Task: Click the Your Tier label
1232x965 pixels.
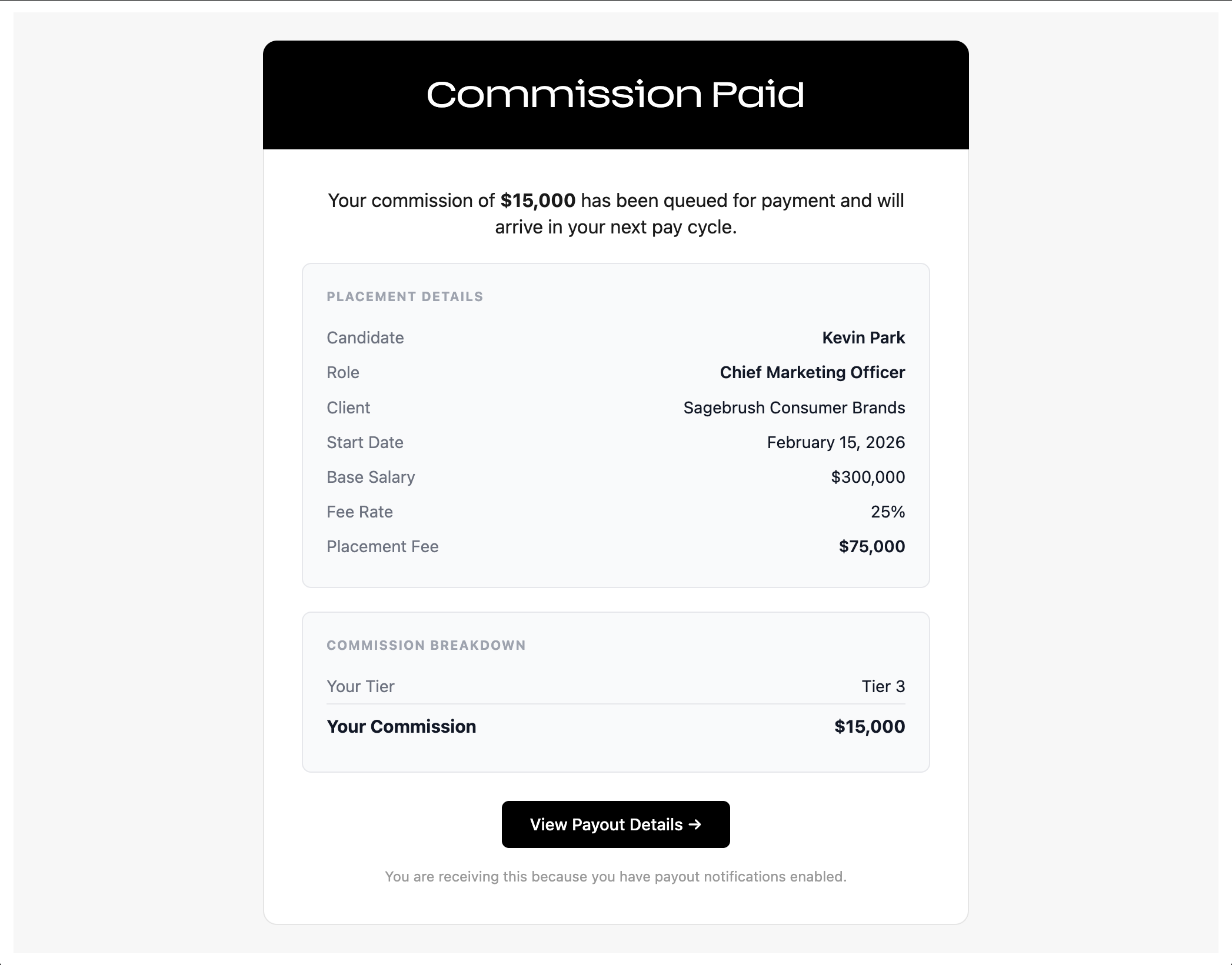Action: pos(360,686)
